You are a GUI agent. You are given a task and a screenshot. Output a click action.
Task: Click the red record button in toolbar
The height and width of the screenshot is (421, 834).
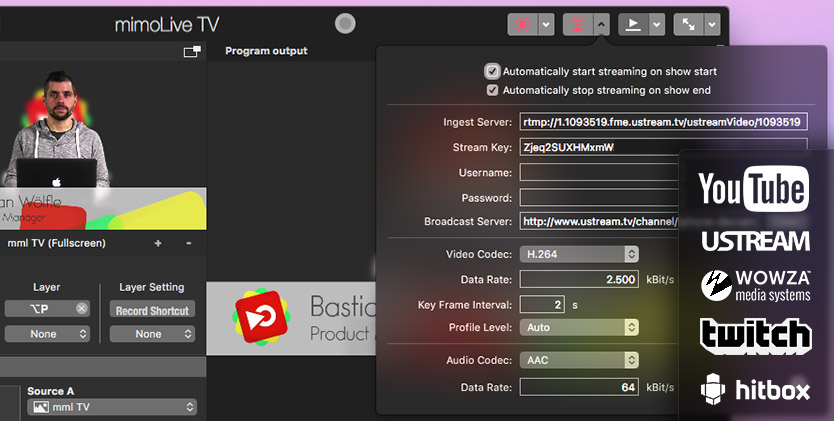pos(522,24)
